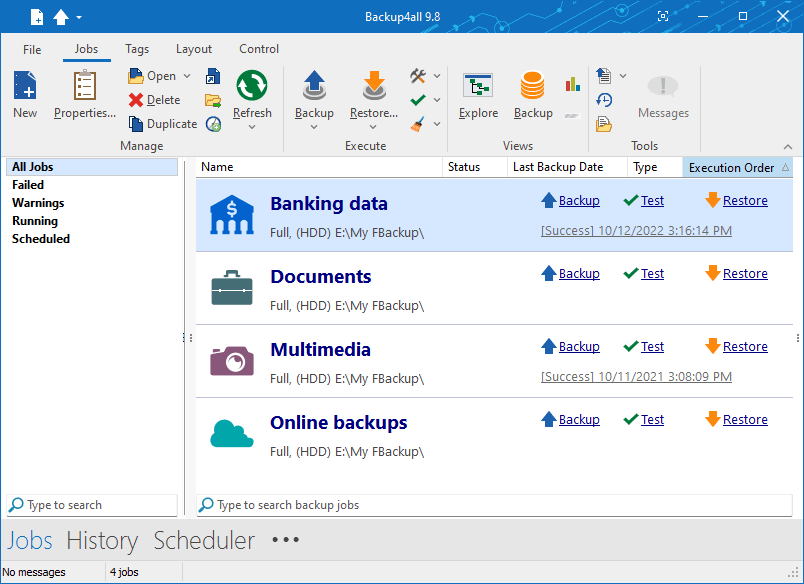
Task: Click Restore link for Multimedia job
Action: (x=745, y=347)
